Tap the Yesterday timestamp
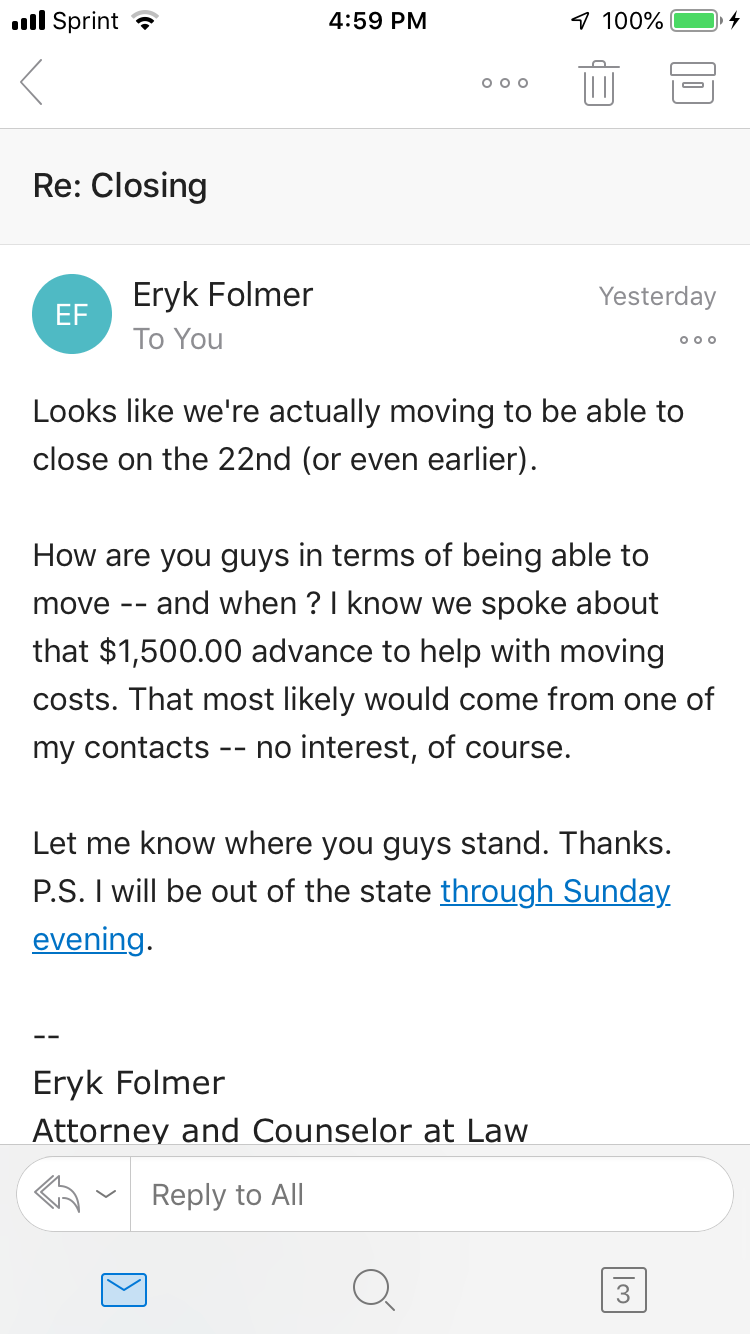 (657, 296)
